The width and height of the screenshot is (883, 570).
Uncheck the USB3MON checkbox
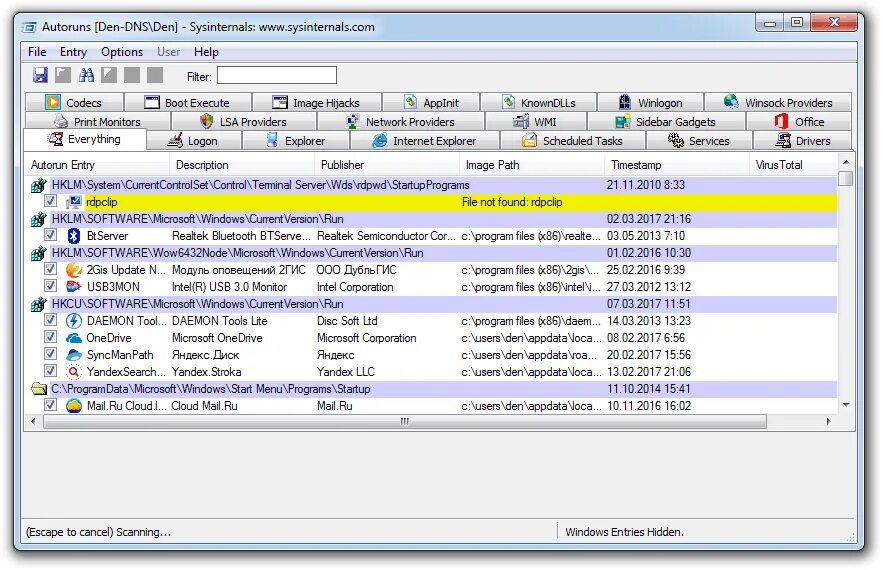pyautogui.click(x=50, y=286)
